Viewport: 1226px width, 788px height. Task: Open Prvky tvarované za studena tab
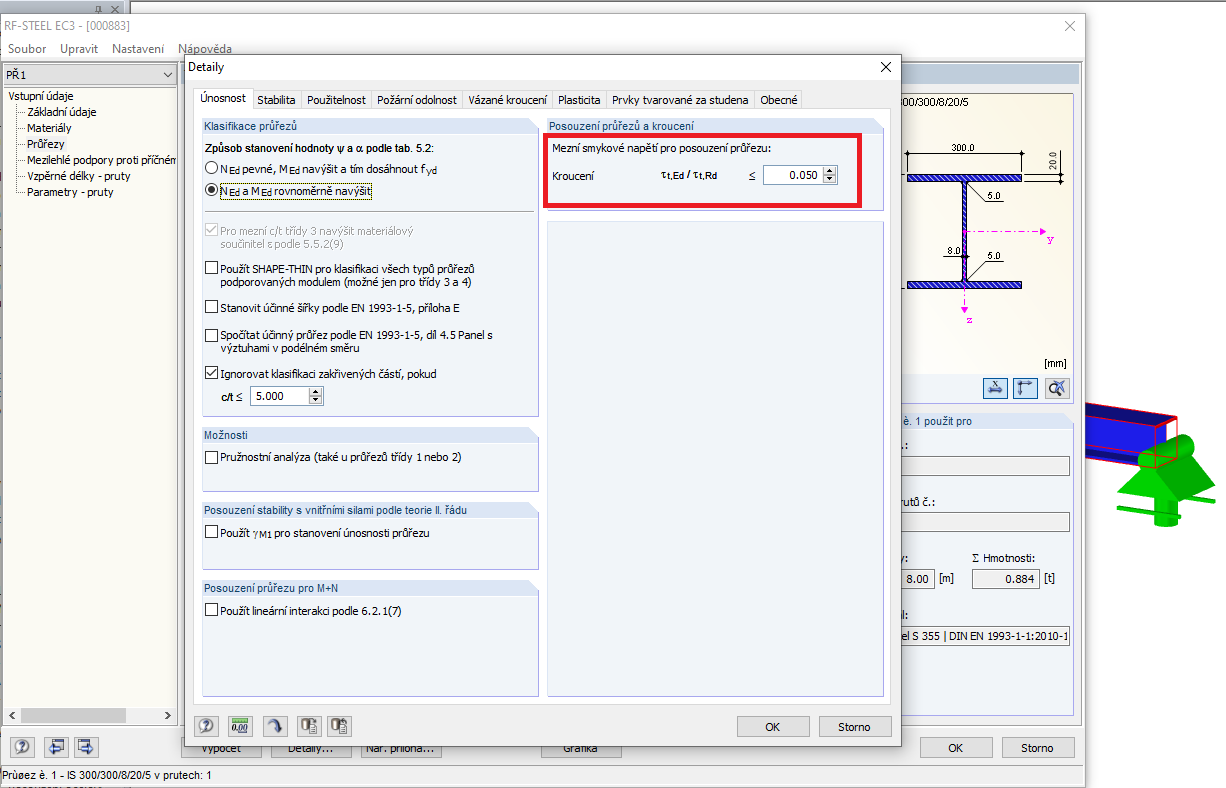click(680, 100)
